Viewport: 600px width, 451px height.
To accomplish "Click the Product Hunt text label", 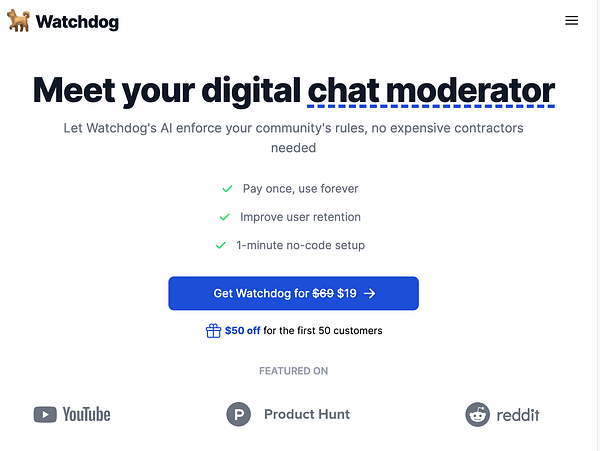I will point(307,414).
